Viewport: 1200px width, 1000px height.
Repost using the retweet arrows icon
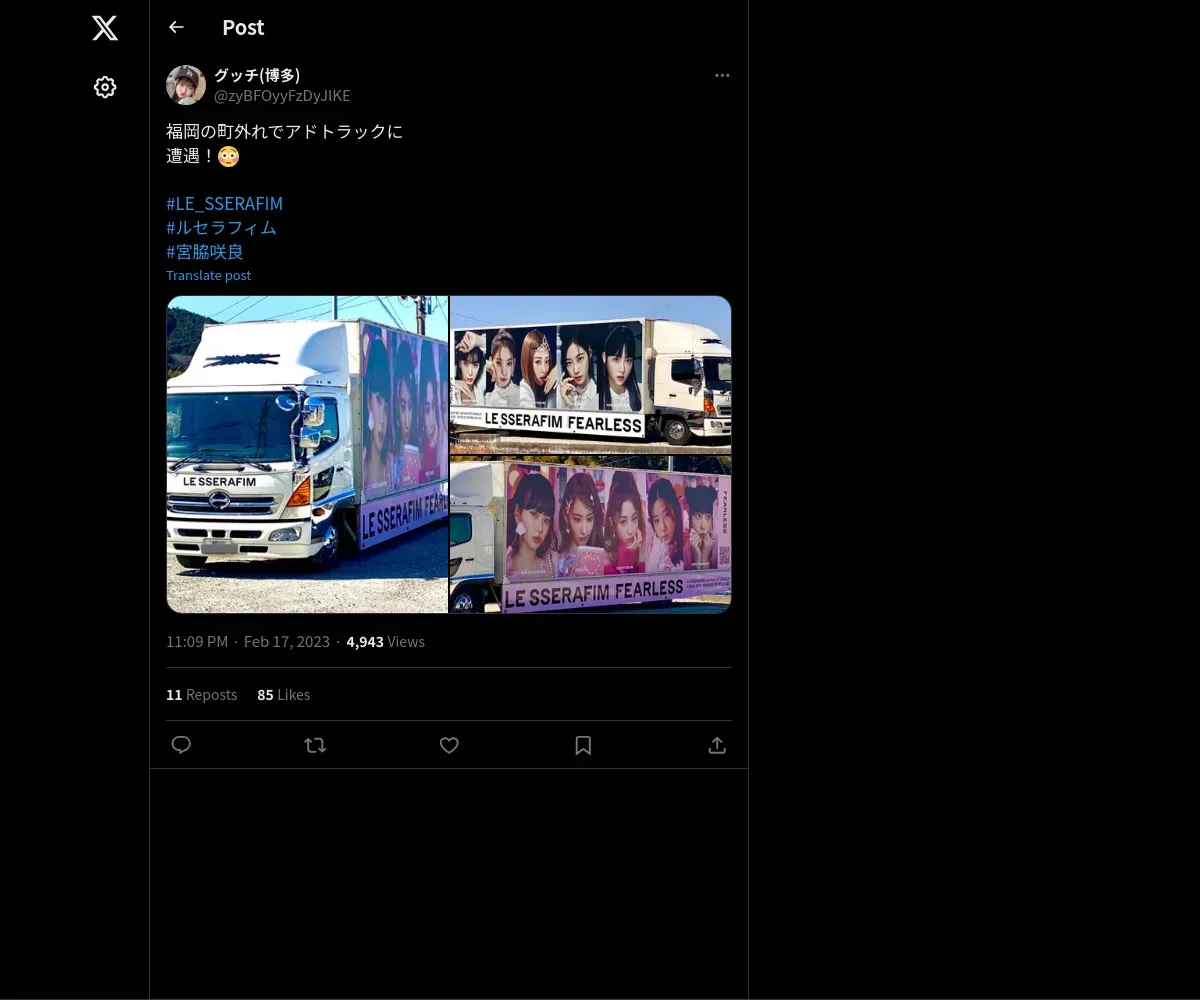(315, 745)
